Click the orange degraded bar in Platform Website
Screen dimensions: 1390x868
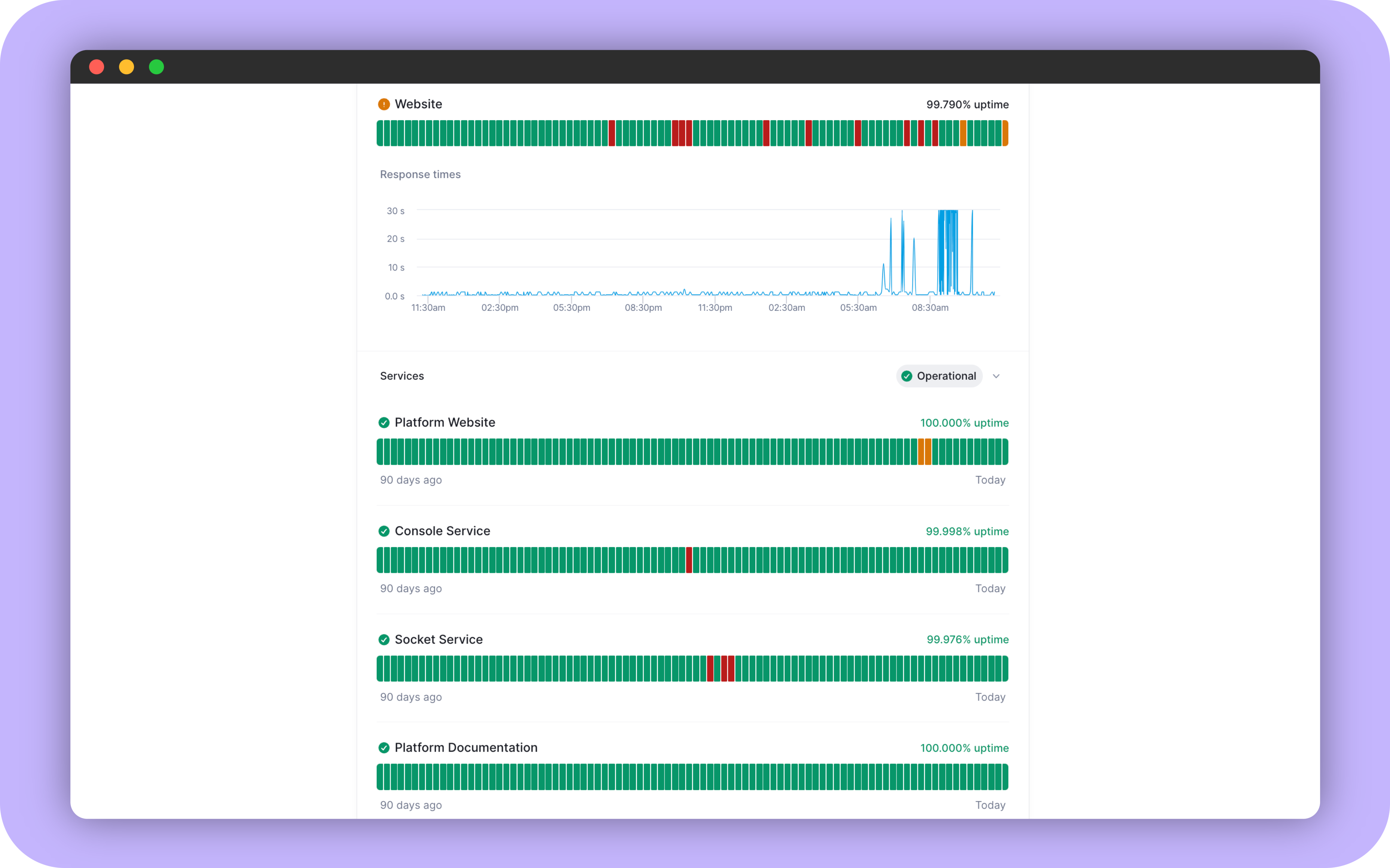click(922, 452)
